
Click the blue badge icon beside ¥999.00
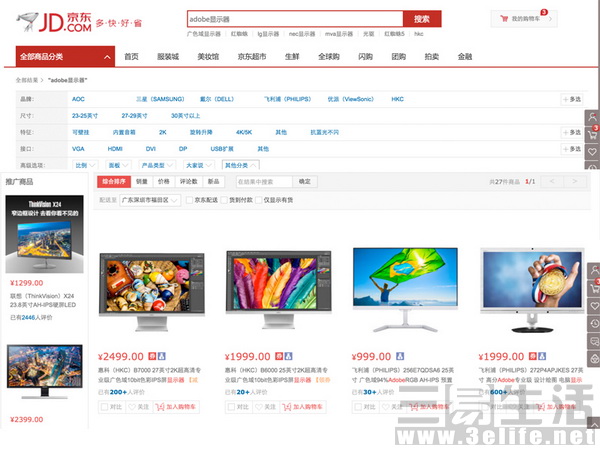coord(400,356)
